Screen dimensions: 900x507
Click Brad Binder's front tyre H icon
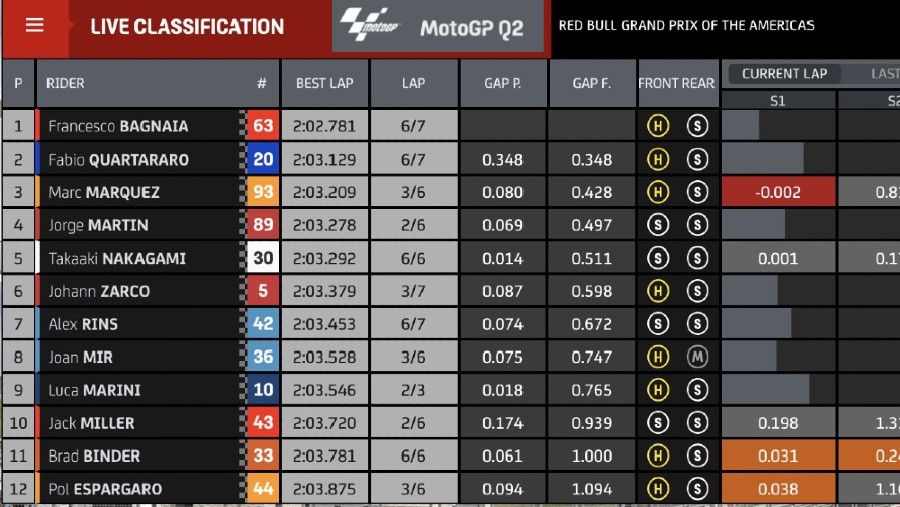[x=658, y=456]
